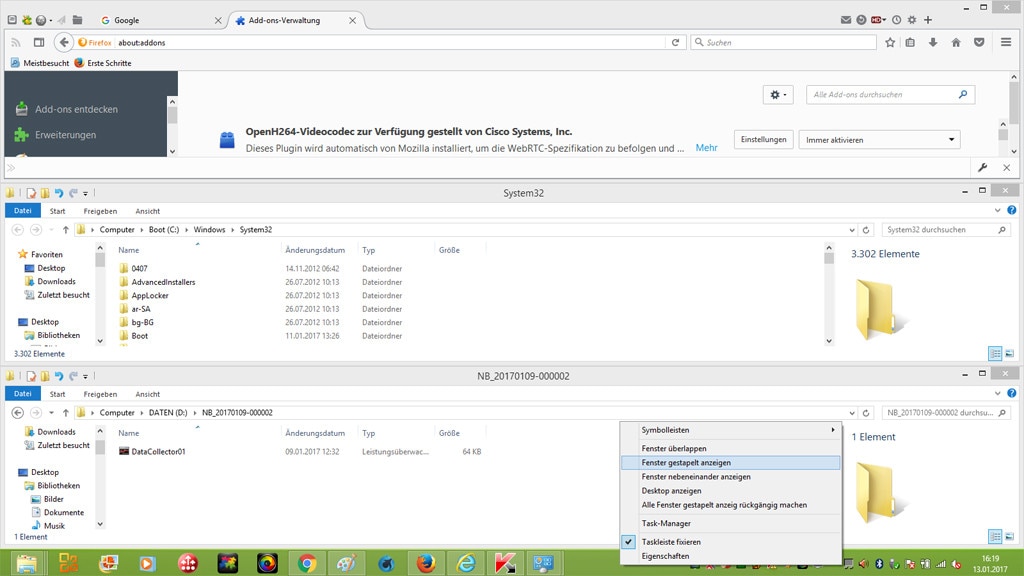Image resolution: width=1024 pixels, height=576 pixels.
Task: Reload the about:addons page
Action: coord(675,42)
